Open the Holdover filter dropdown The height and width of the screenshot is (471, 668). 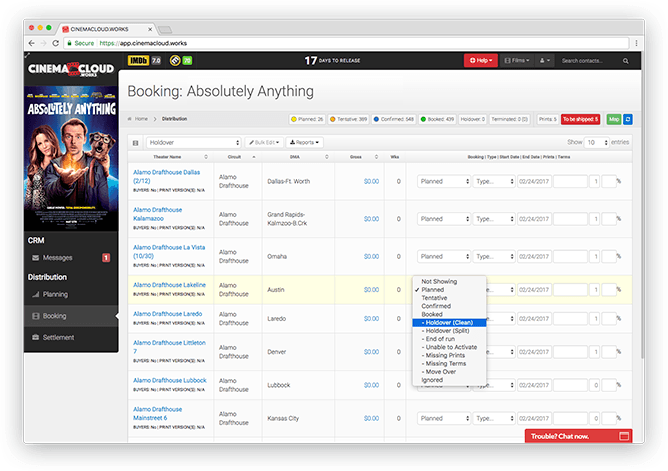(x=194, y=143)
